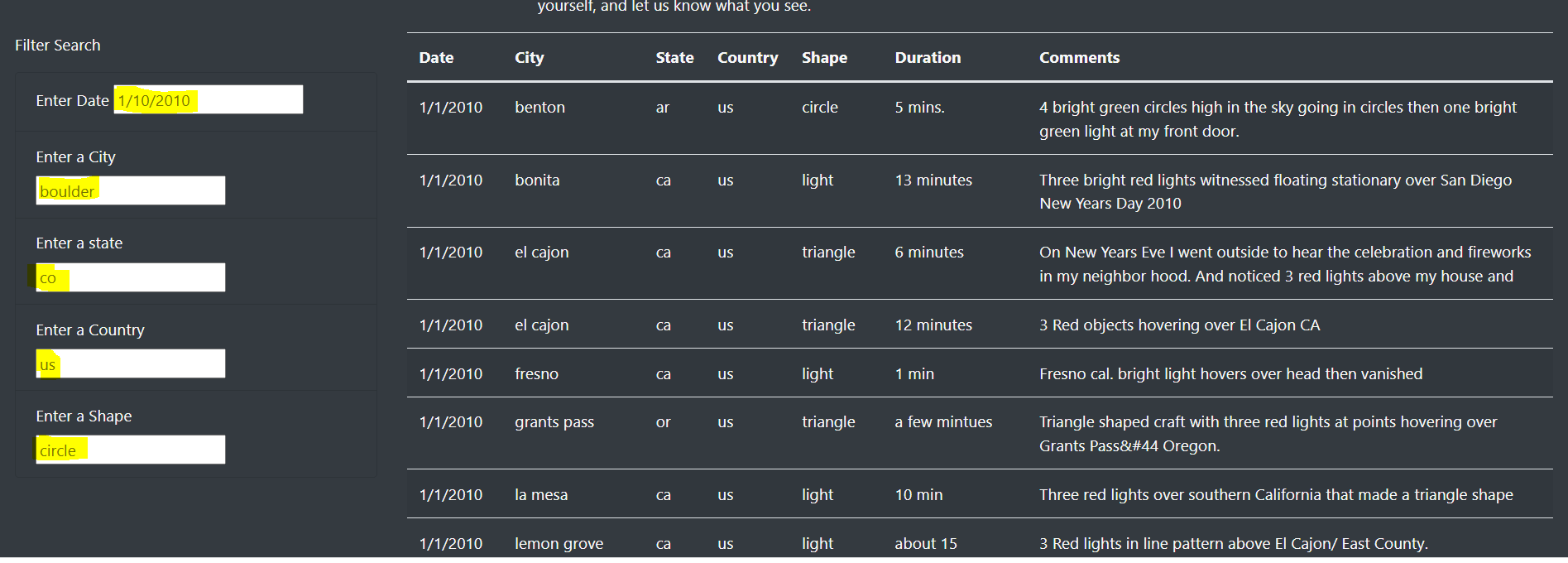Focus the country input field showing us
The height and width of the screenshot is (563, 1568).
[131, 363]
